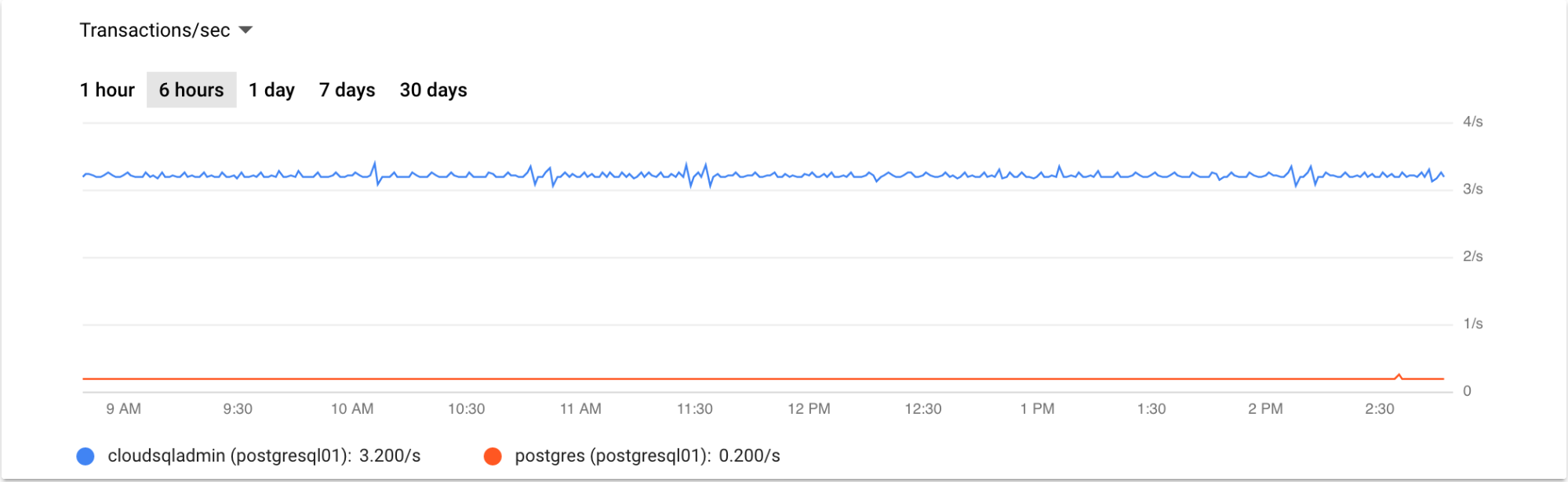This screenshot has width=1568, height=482.
Task: Click the blue cloudsqladmin legend dot
Action: tap(86, 455)
